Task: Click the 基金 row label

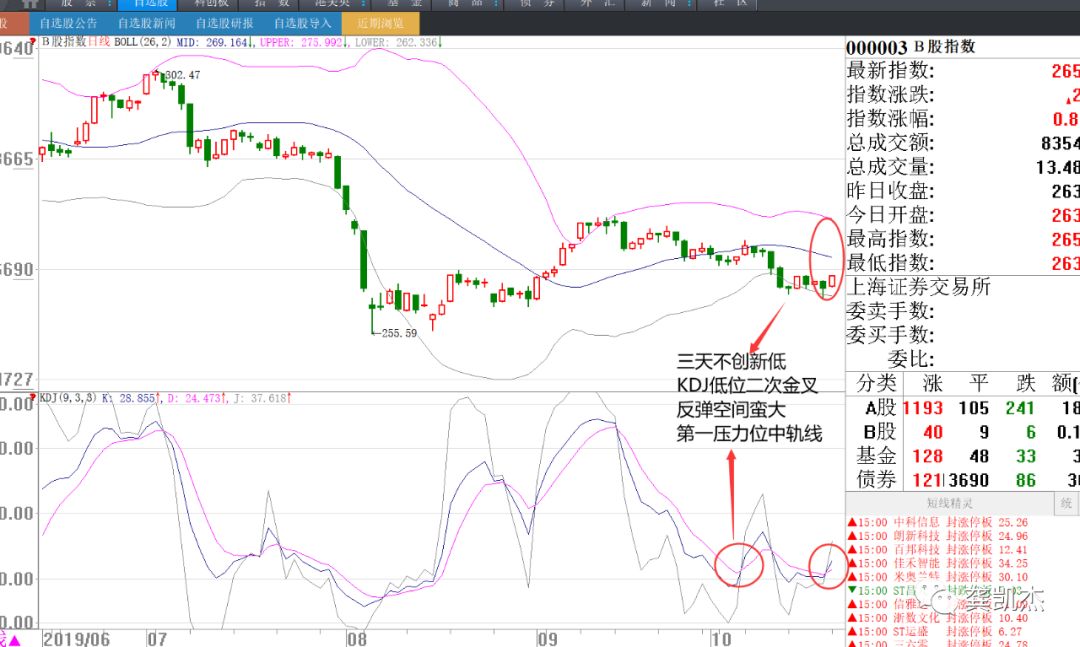Action: 876,455
